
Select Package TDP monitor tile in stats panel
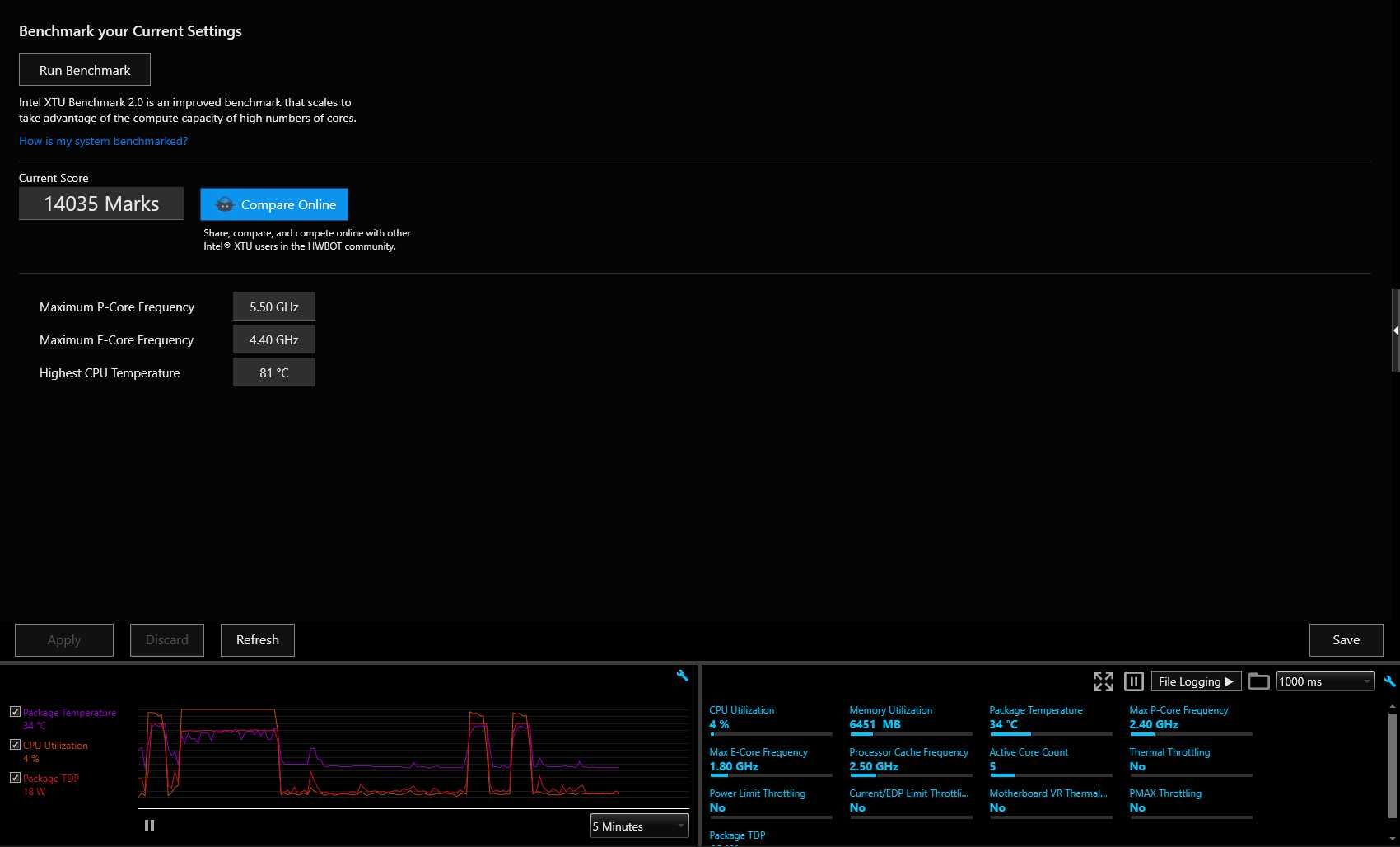coord(771,838)
